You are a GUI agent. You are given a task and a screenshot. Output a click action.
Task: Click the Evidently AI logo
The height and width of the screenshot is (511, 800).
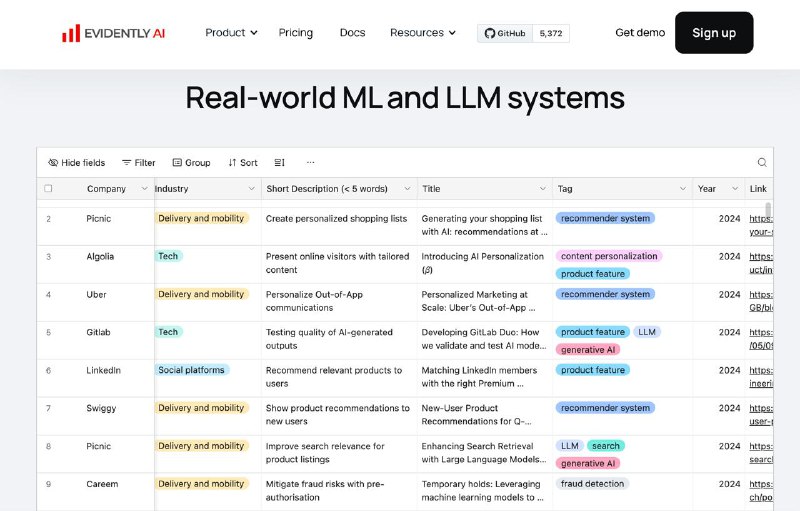point(113,33)
